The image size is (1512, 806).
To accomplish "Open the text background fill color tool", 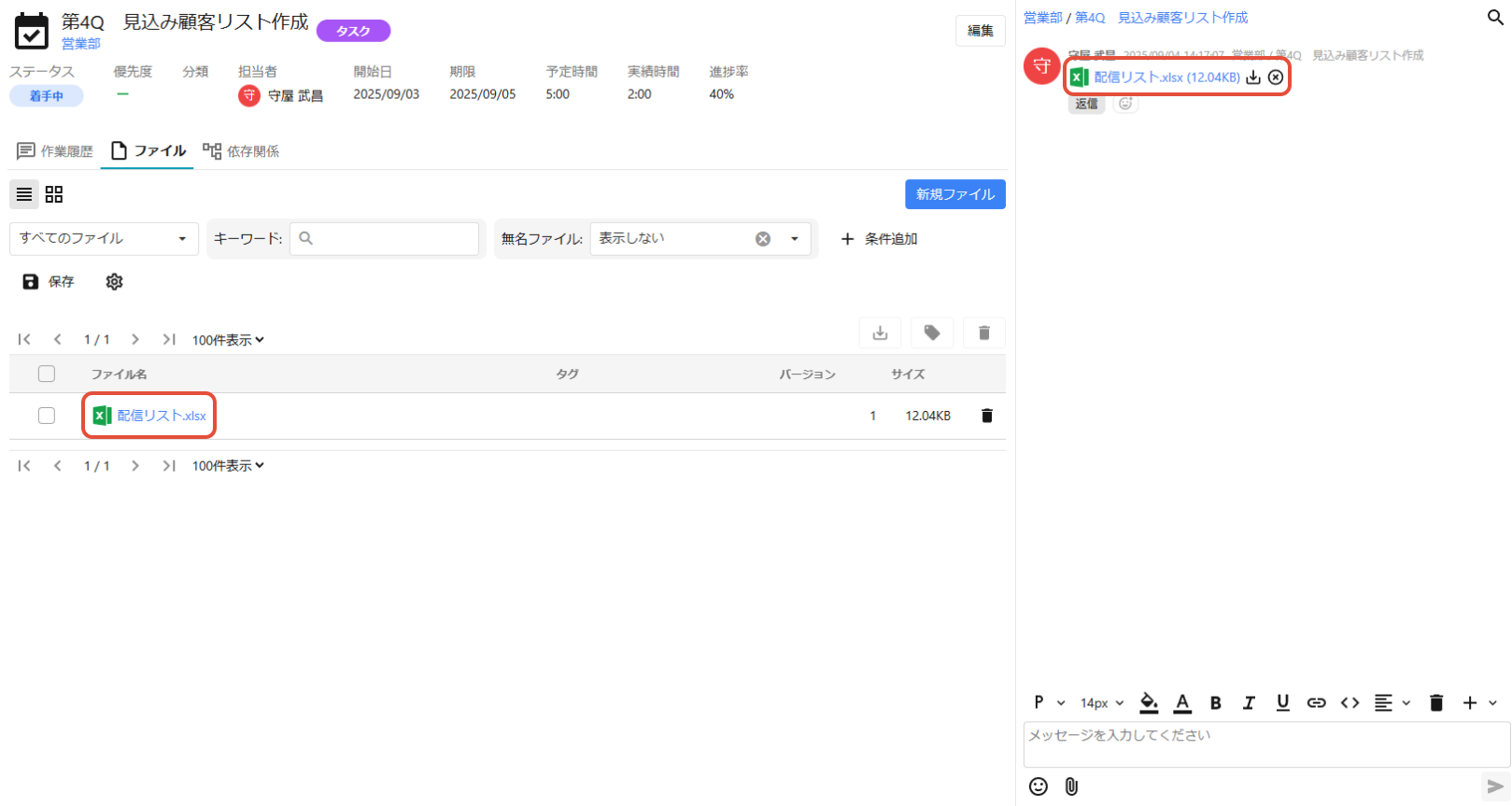I will pos(1149,702).
